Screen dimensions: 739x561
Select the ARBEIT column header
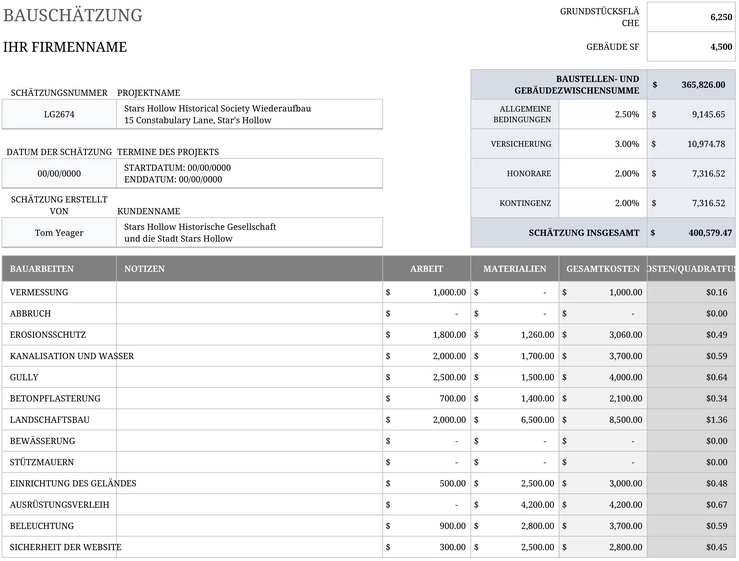coord(427,269)
